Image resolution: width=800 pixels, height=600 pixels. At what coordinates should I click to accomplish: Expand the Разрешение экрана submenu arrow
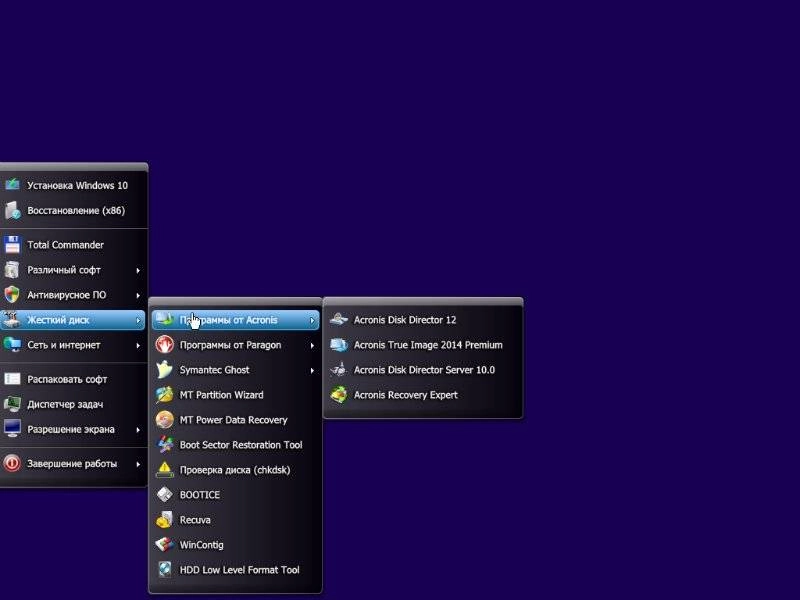coord(138,430)
